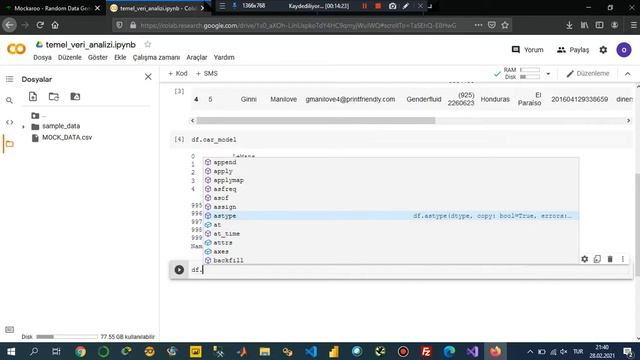Add a new code cell with Kod
Image resolution: width=640 pixels, height=360 pixels.
[178, 73]
